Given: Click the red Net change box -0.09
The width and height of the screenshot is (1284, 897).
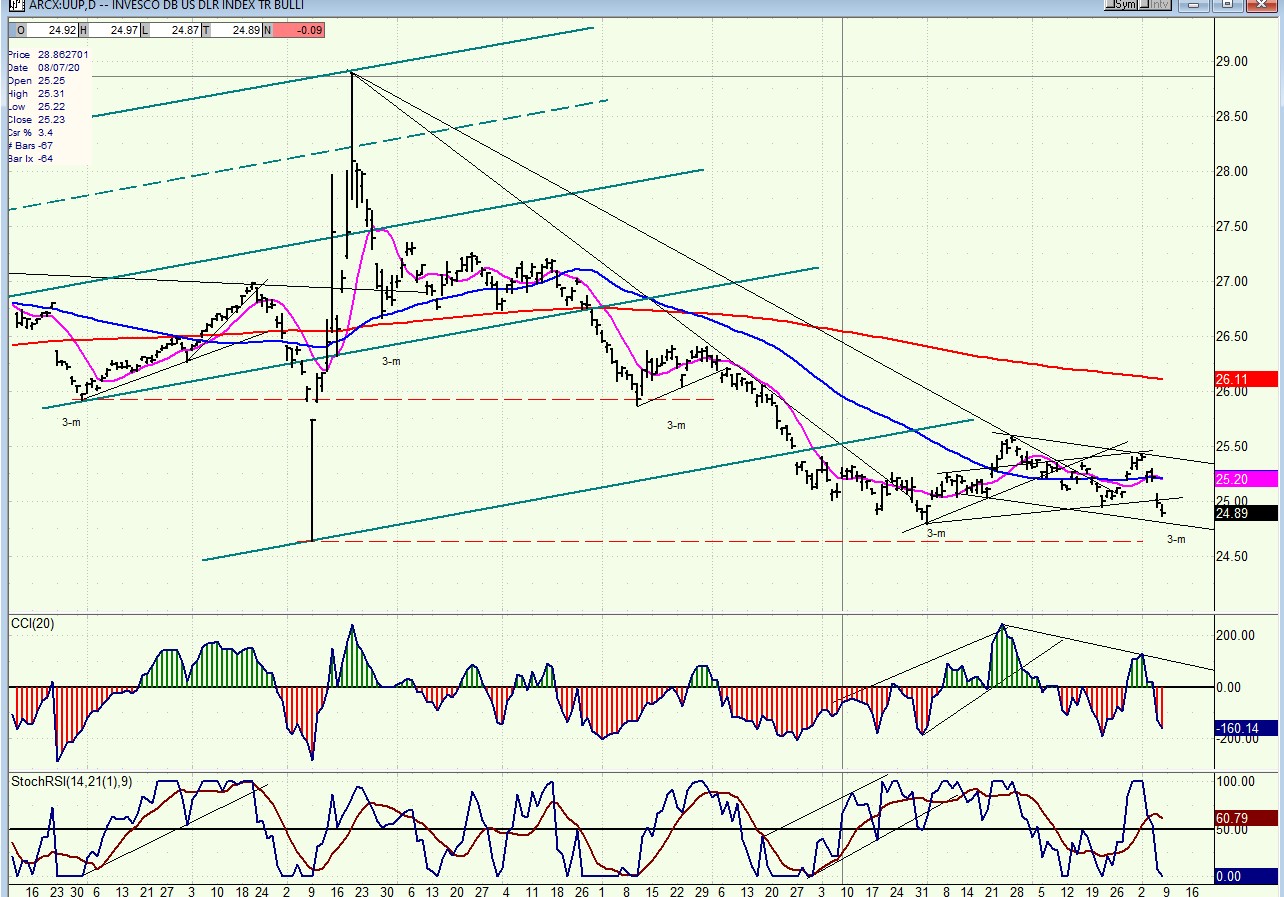Looking at the screenshot, I should pyautogui.click(x=299, y=30).
